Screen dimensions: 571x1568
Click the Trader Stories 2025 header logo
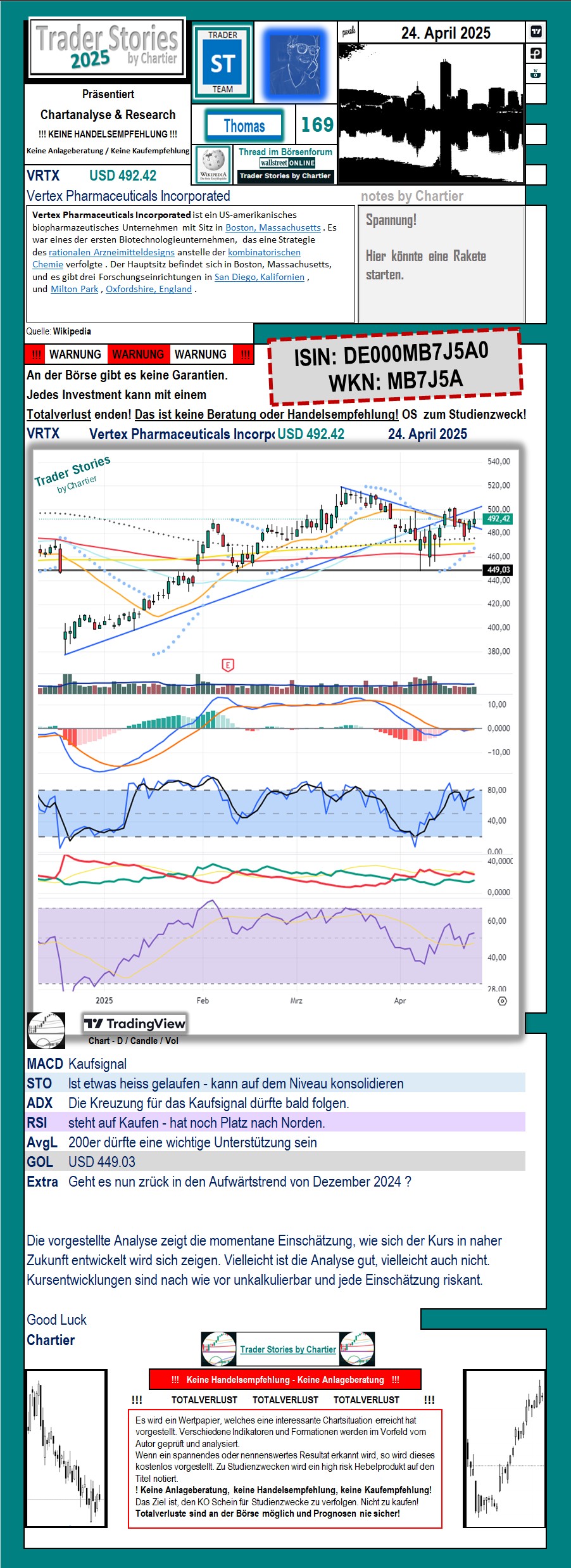108,48
